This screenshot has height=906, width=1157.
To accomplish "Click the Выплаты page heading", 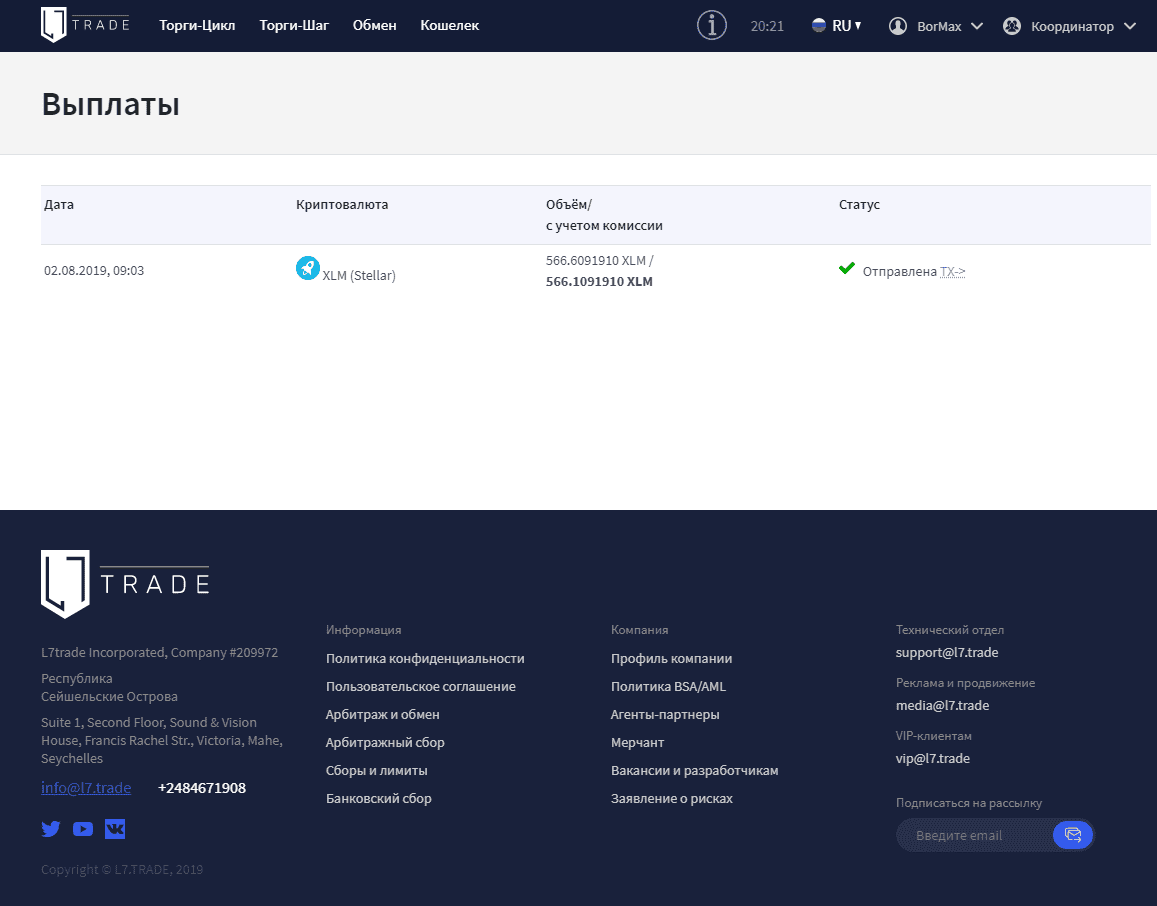I will click(x=111, y=104).
